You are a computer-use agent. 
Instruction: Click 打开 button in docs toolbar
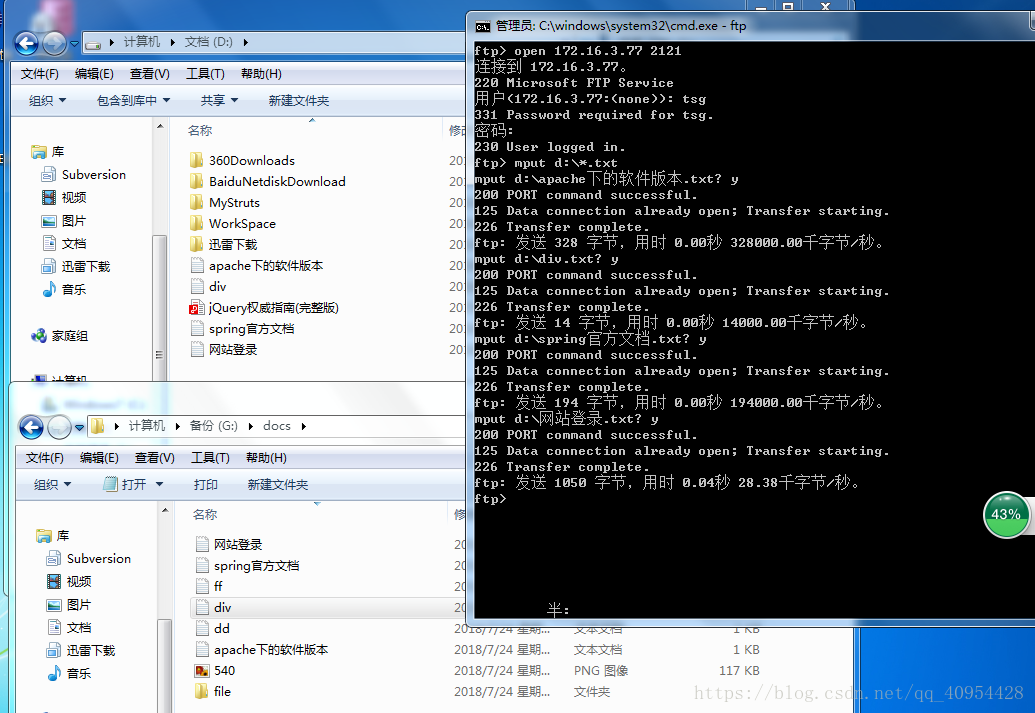click(x=125, y=485)
